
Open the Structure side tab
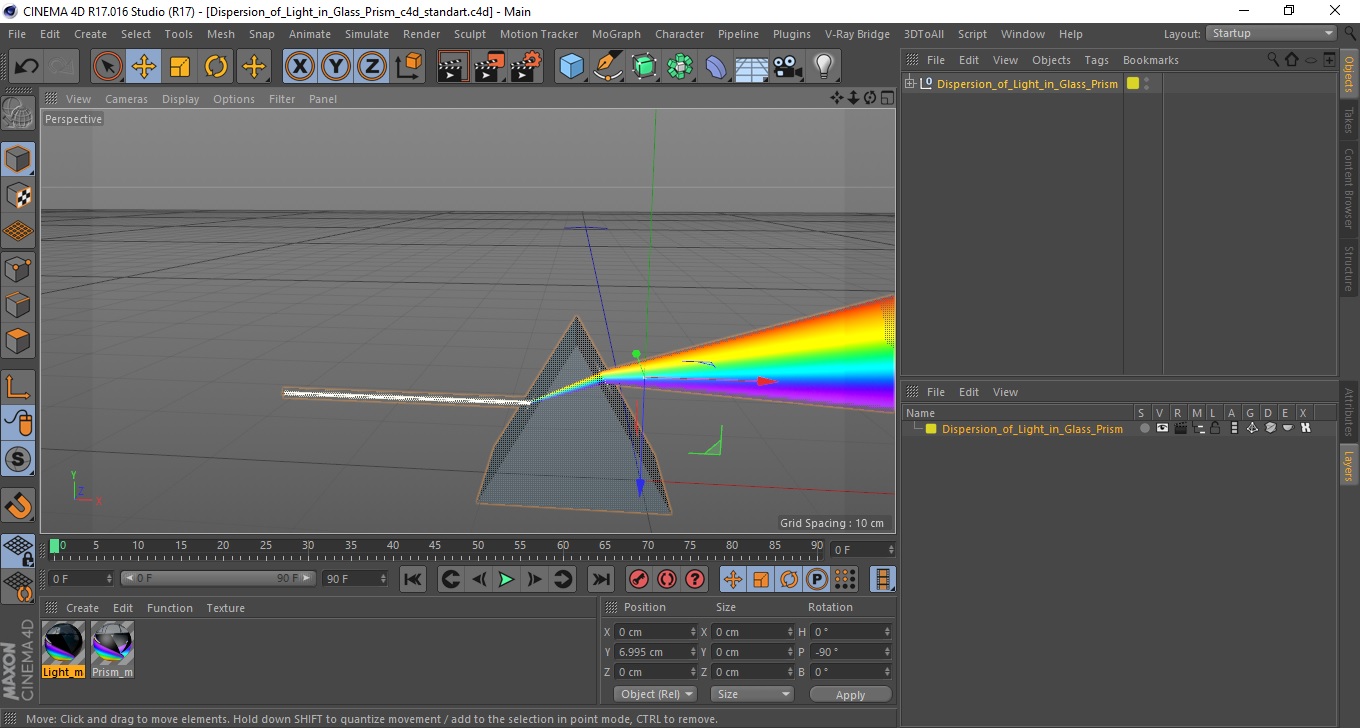[x=1349, y=268]
